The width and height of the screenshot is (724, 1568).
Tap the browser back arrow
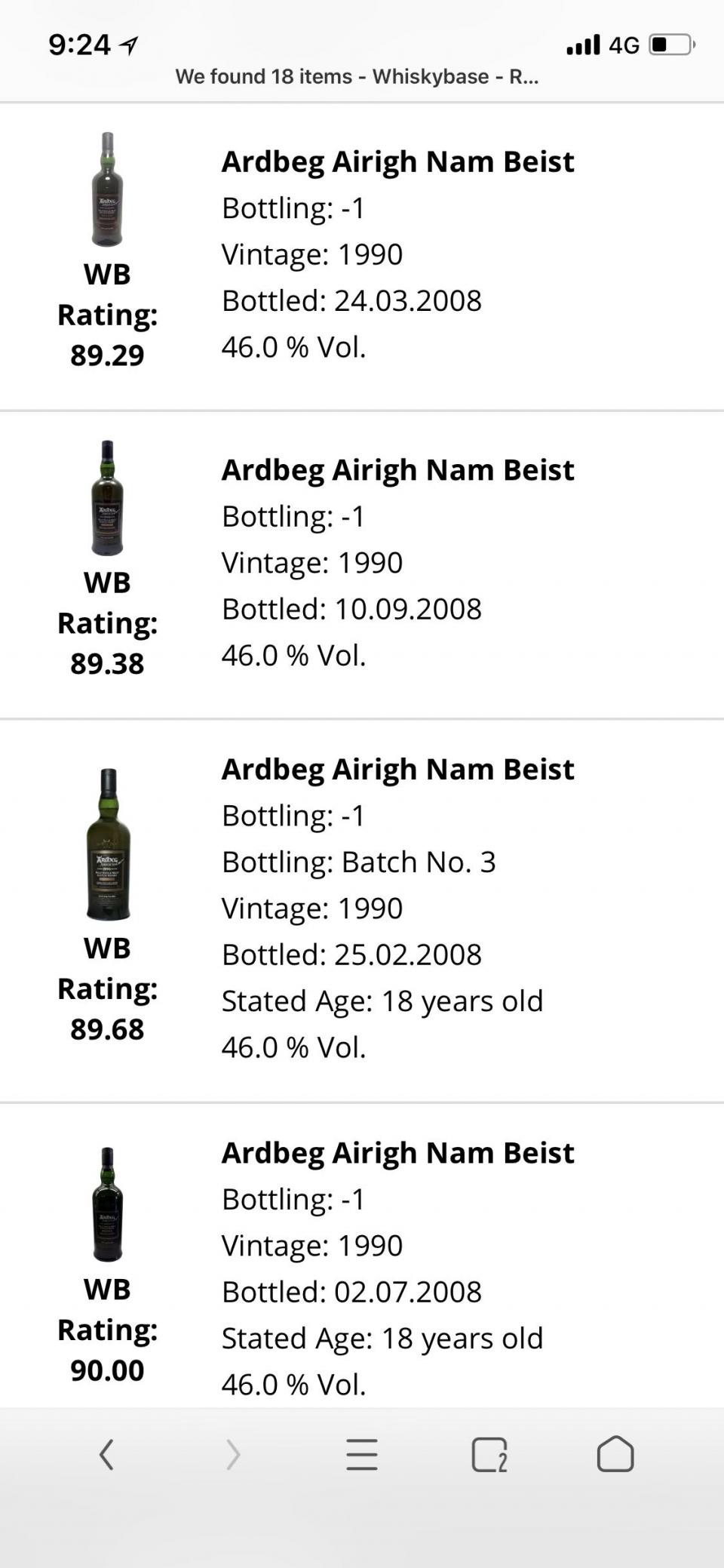click(x=106, y=1454)
